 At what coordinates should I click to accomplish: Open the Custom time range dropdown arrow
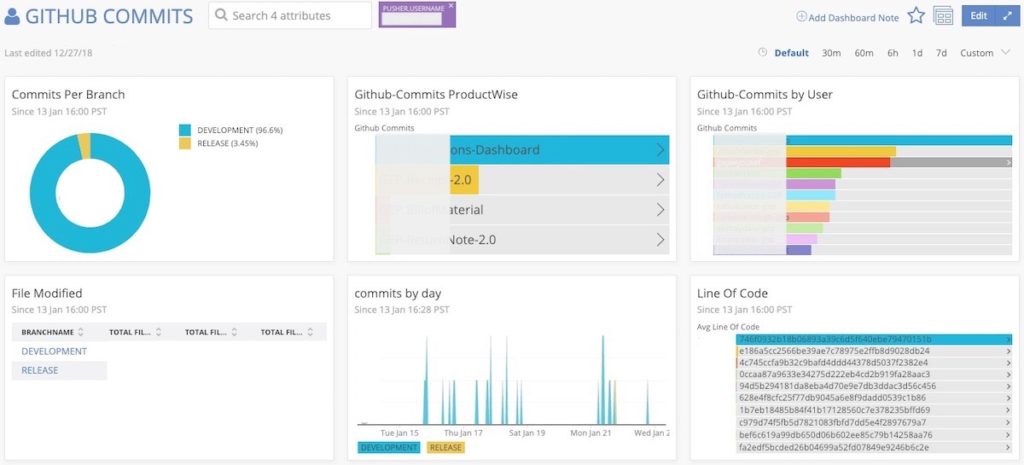1005,52
